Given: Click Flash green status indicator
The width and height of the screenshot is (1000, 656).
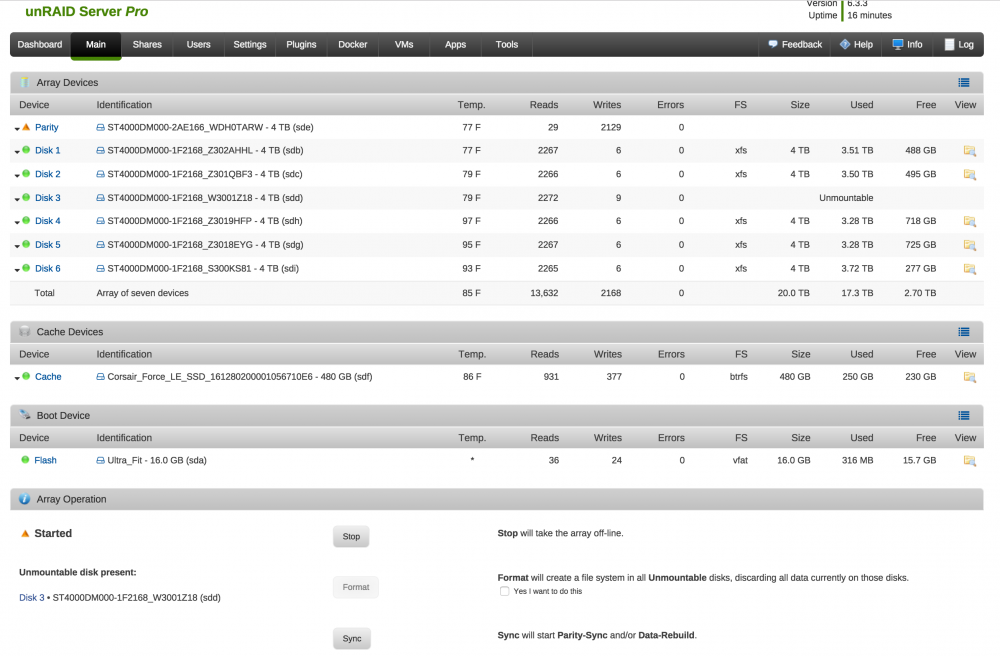Looking at the screenshot, I should click(25, 460).
